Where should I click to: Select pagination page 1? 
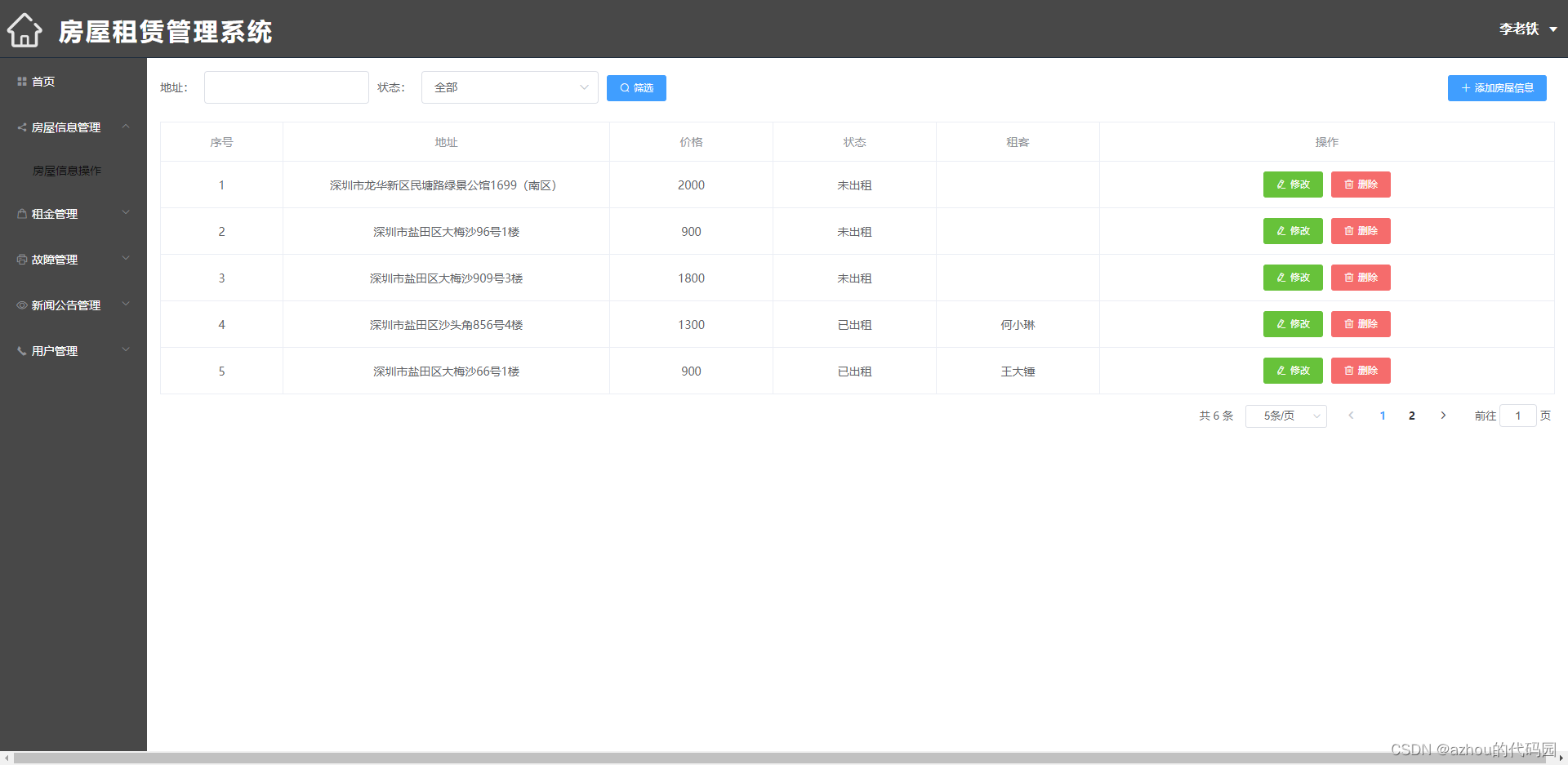coord(1383,416)
